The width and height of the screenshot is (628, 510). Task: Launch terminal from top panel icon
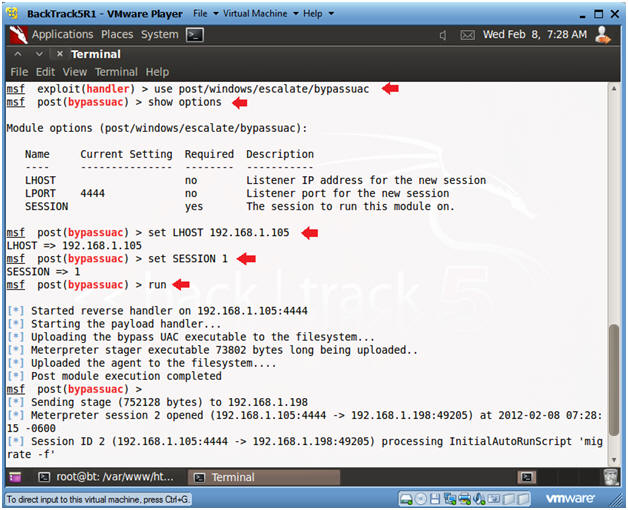(x=195, y=35)
